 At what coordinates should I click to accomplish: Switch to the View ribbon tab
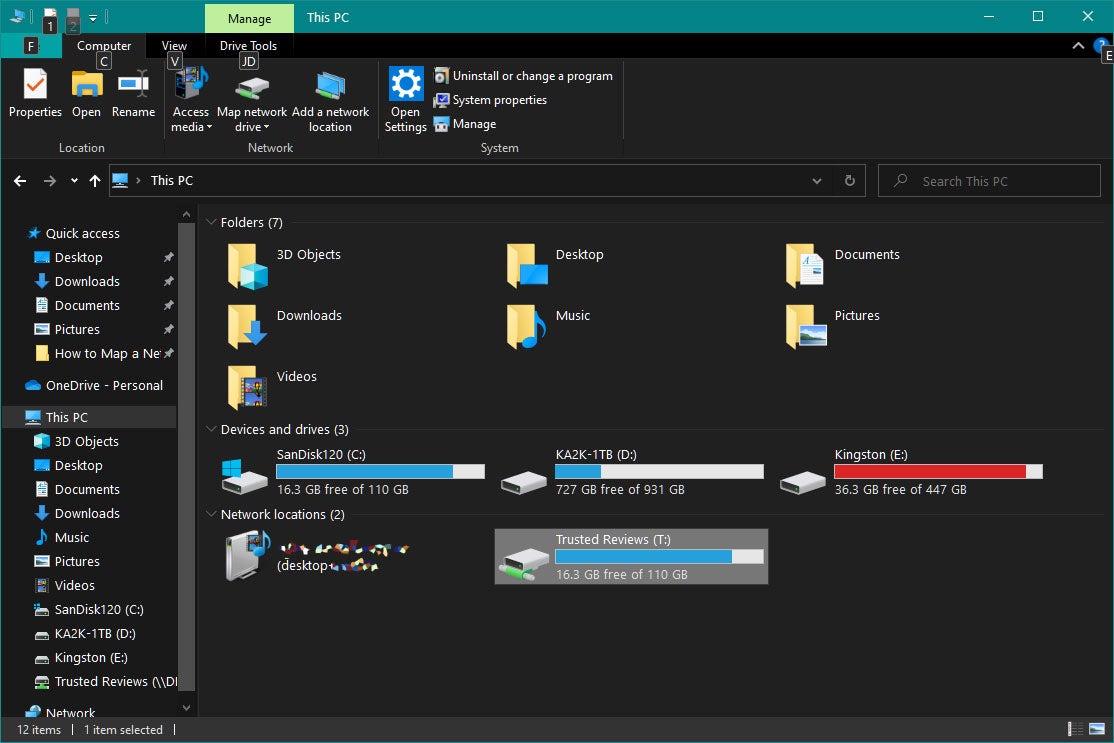point(174,45)
